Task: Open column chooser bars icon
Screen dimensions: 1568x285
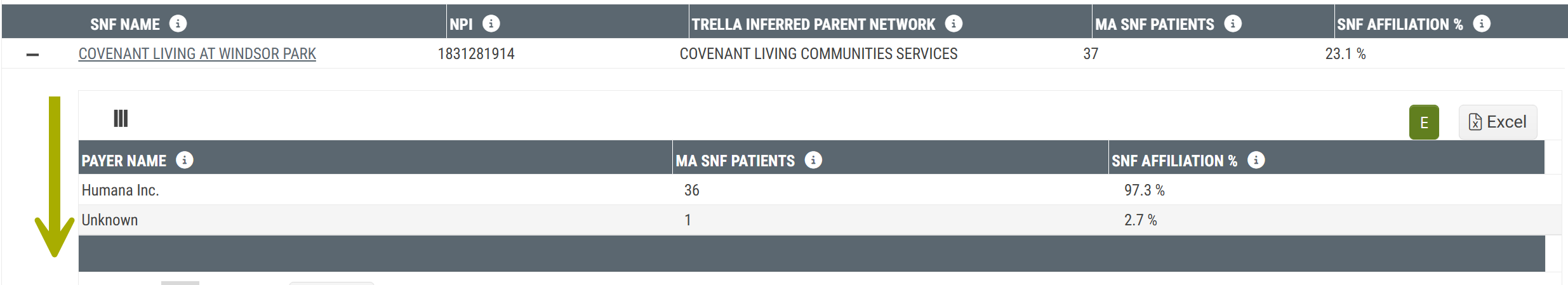Action: tap(121, 119)
